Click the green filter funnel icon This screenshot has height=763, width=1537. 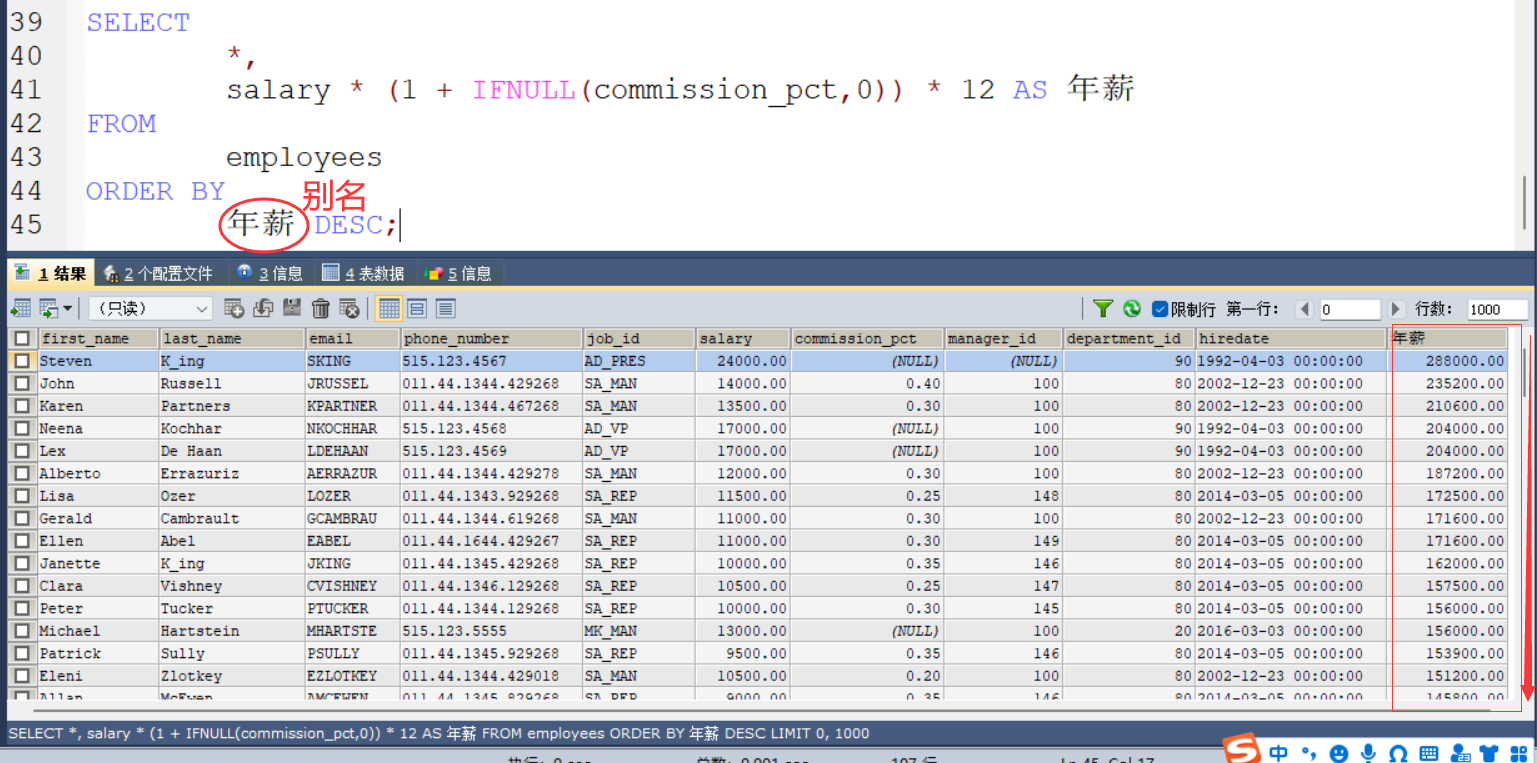[1103, 309]
